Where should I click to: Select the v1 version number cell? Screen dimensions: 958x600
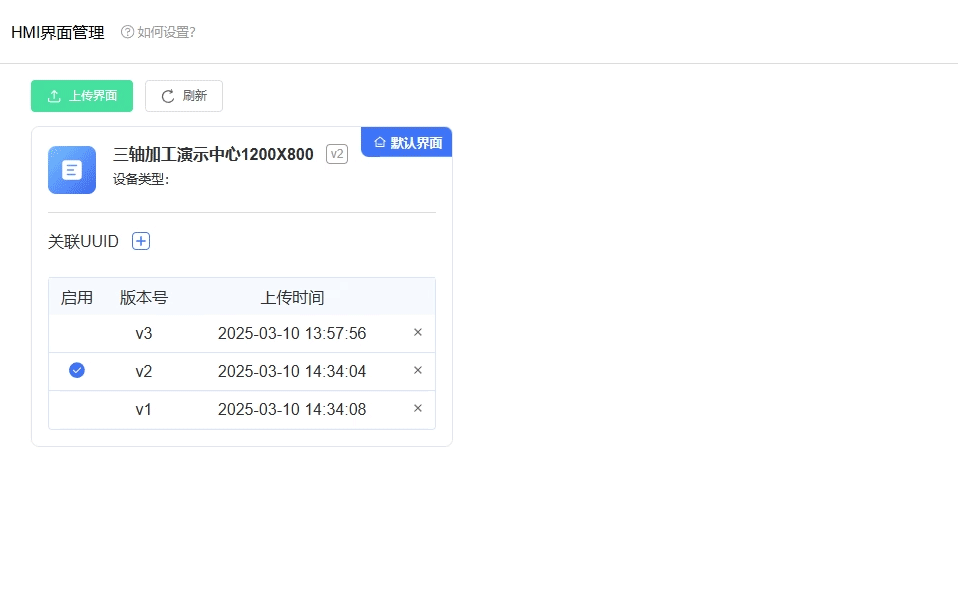(144, 409)
